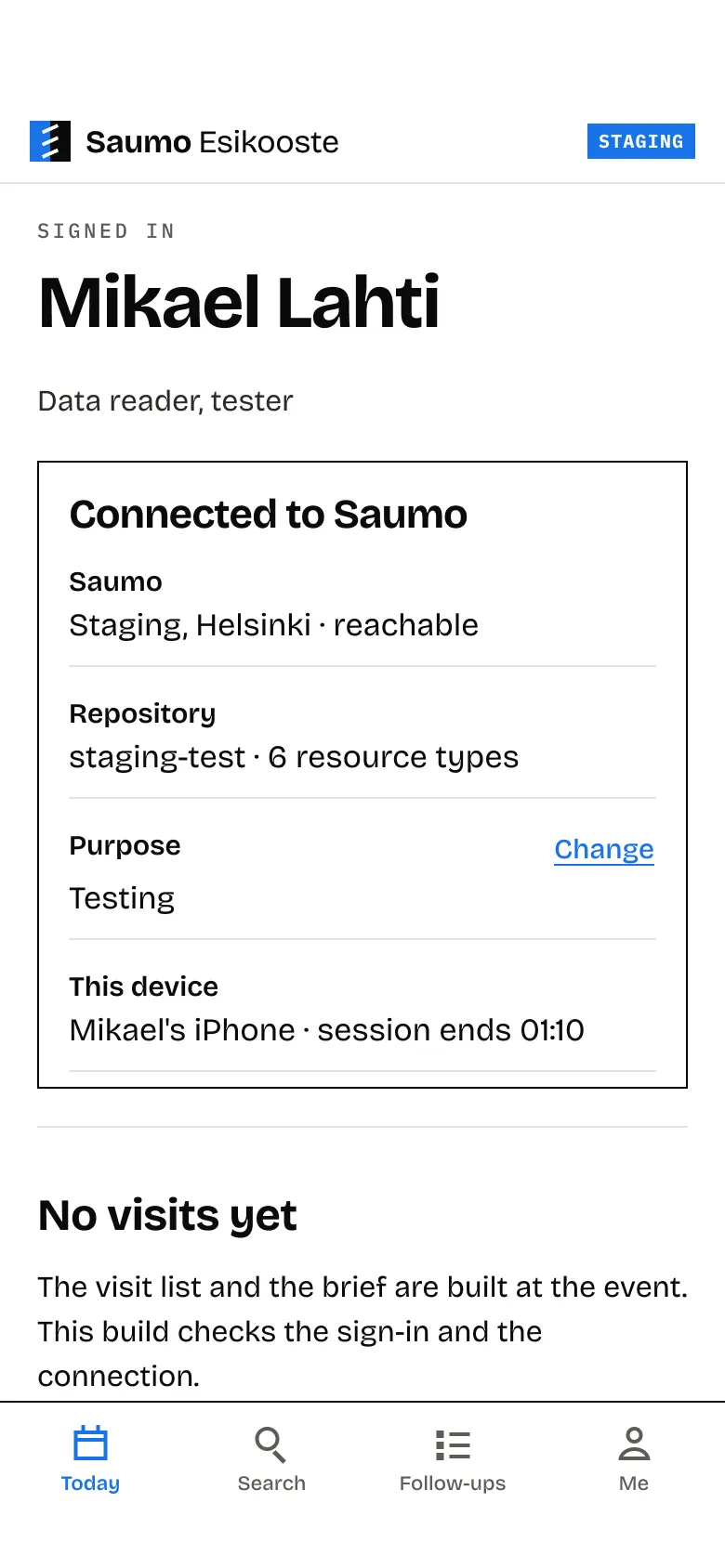Open the Today calendar icon
725x1568 pixels.
click(90, 1444)
